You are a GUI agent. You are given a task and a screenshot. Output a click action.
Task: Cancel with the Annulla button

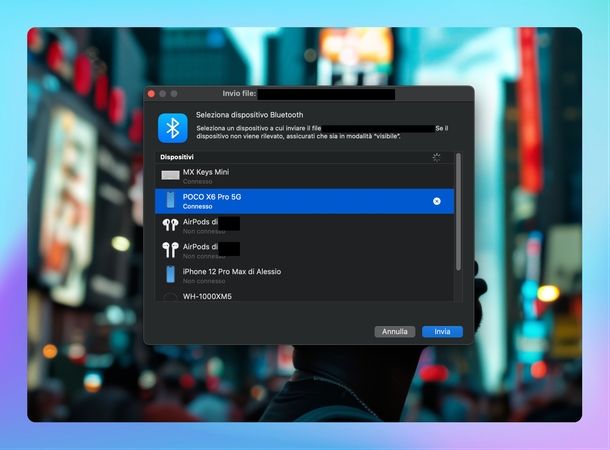coord(394,331)
